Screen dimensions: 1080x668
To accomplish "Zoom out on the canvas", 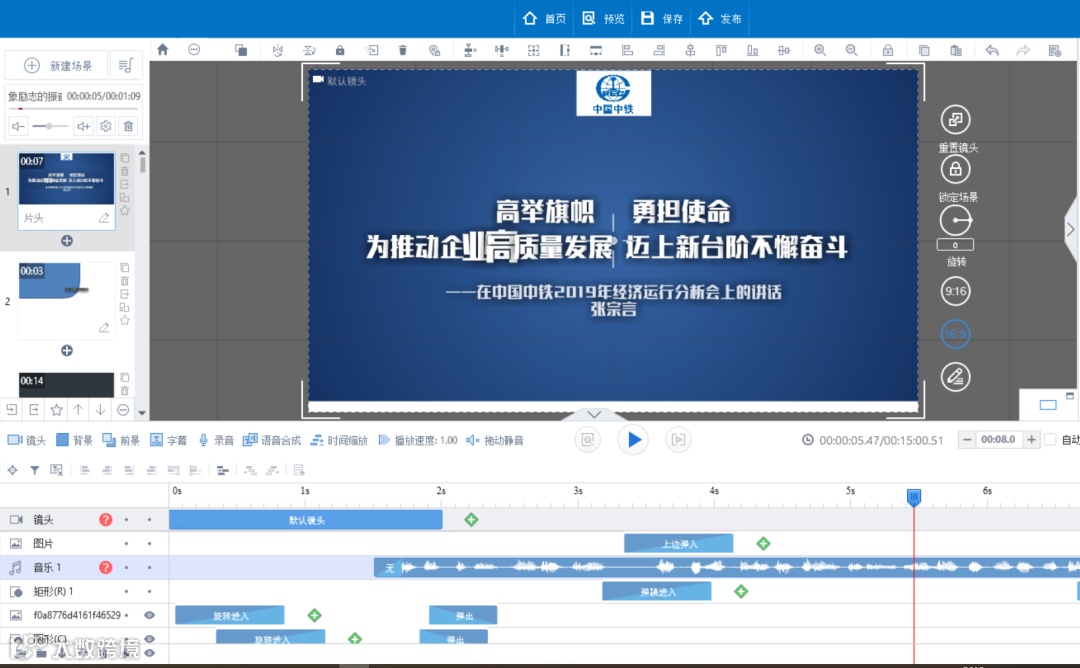I will coord(852,50).
